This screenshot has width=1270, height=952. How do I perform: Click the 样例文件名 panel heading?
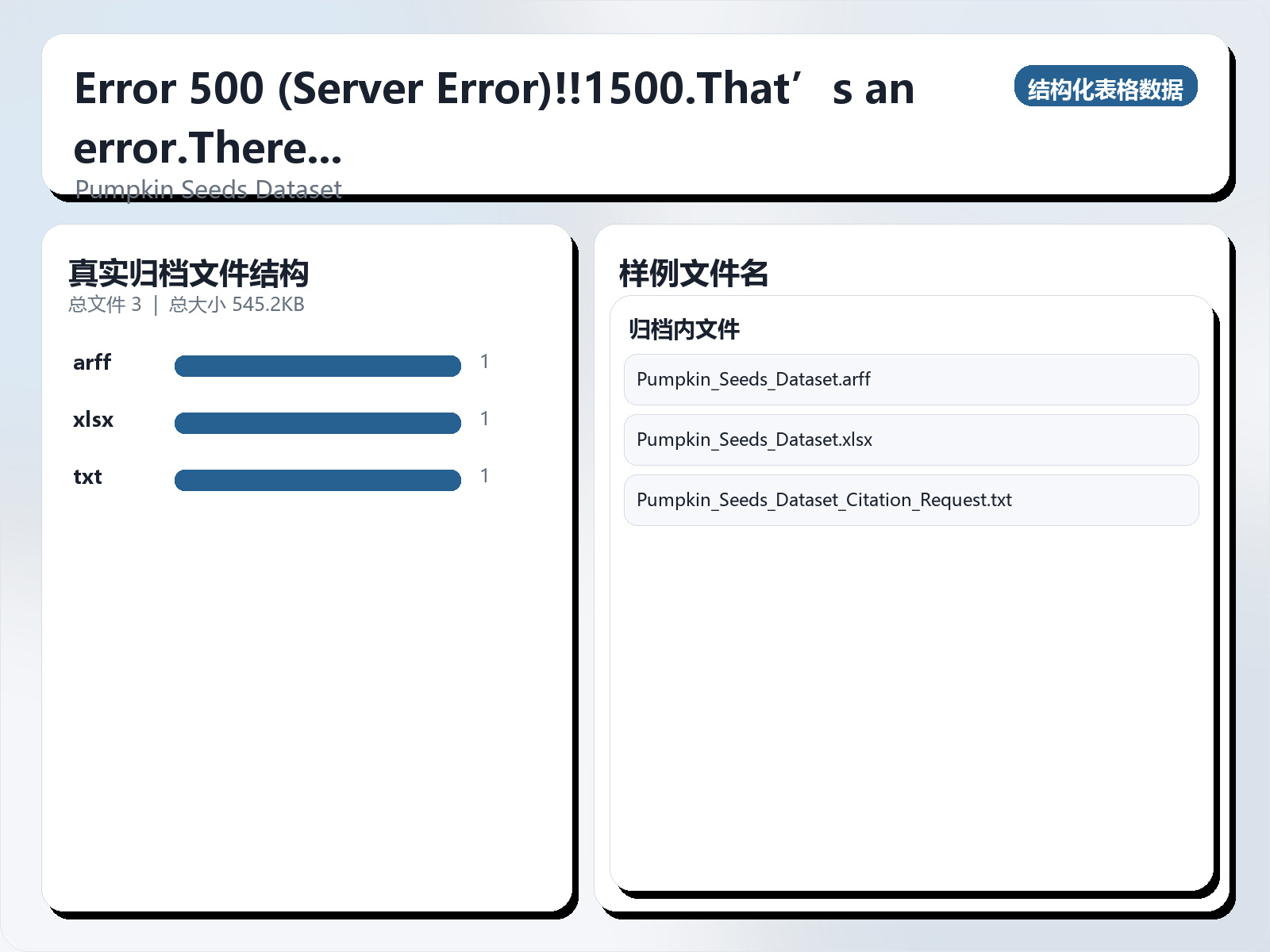(x=693, y=273)
